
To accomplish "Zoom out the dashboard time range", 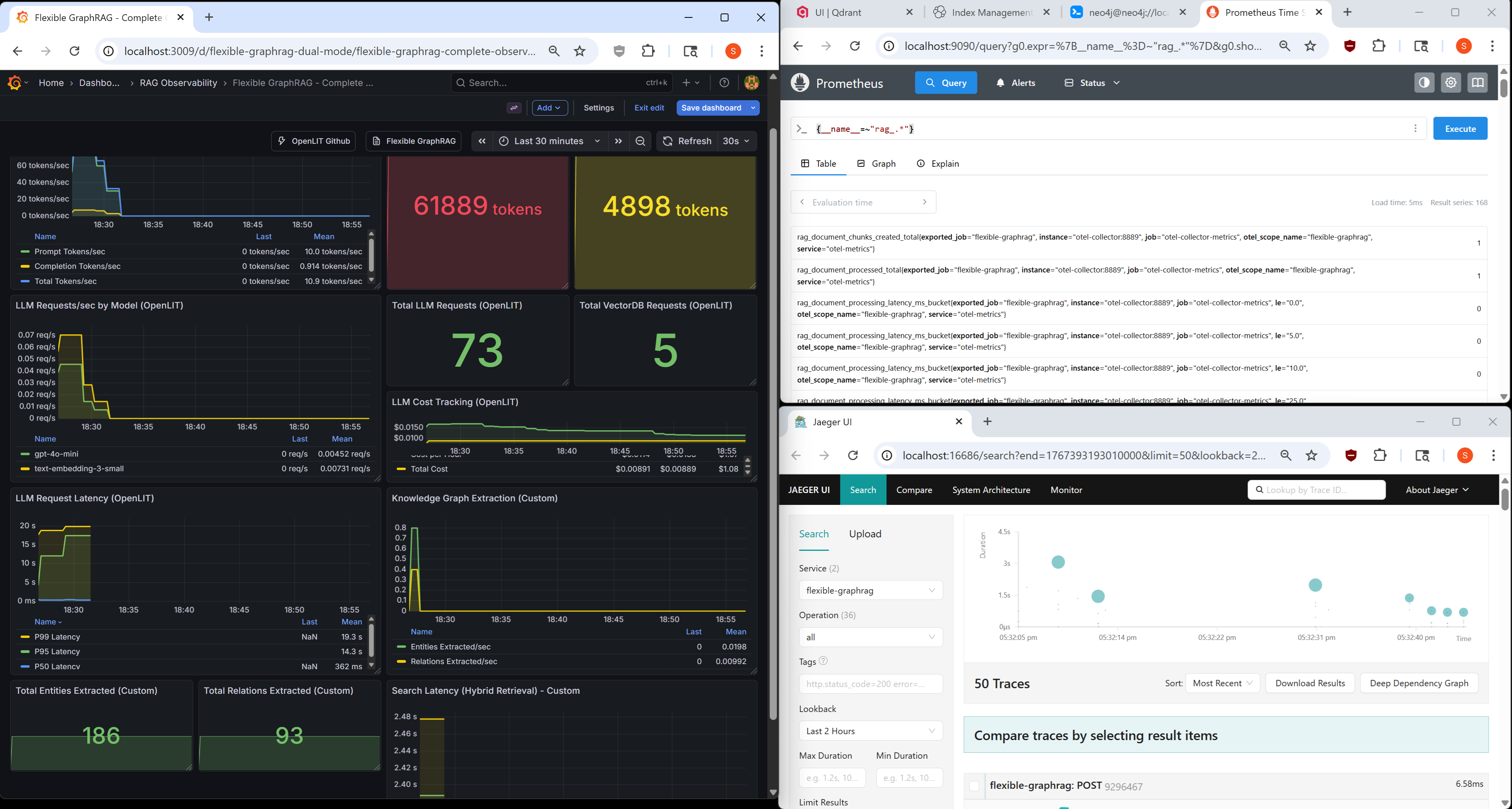I will (x=640, y=141).
